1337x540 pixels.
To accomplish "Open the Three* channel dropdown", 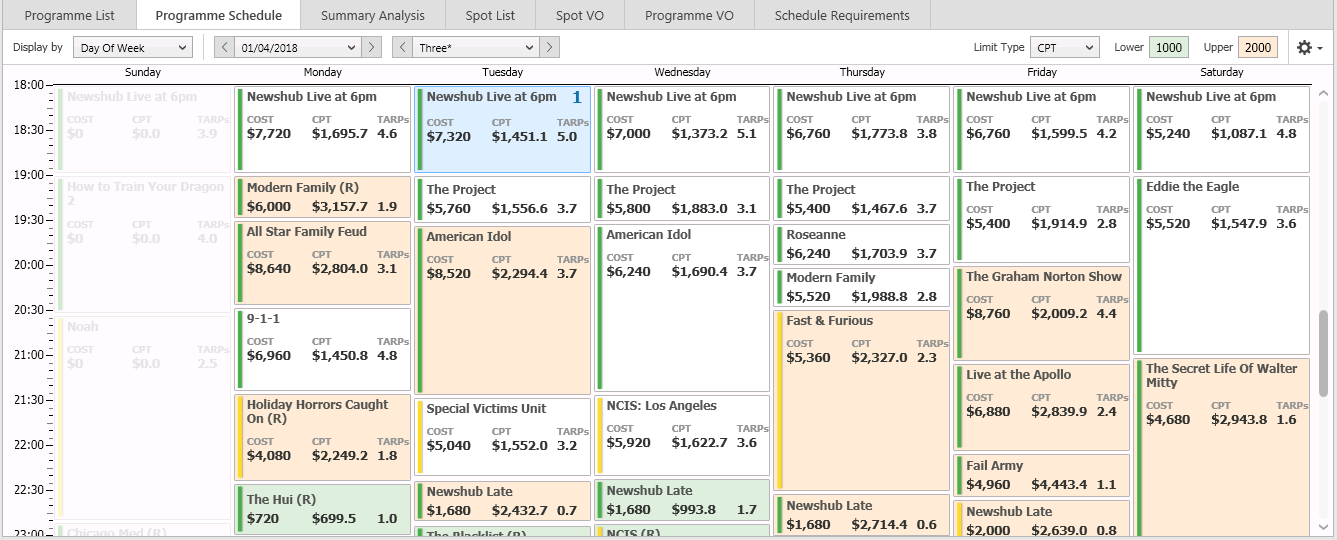I will (x=476, y=47).
